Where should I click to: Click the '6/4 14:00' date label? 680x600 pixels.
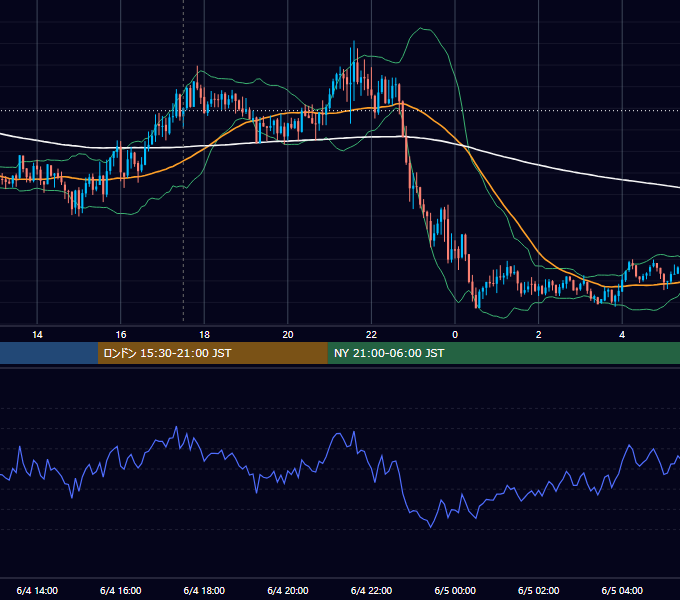pos(37,590)
